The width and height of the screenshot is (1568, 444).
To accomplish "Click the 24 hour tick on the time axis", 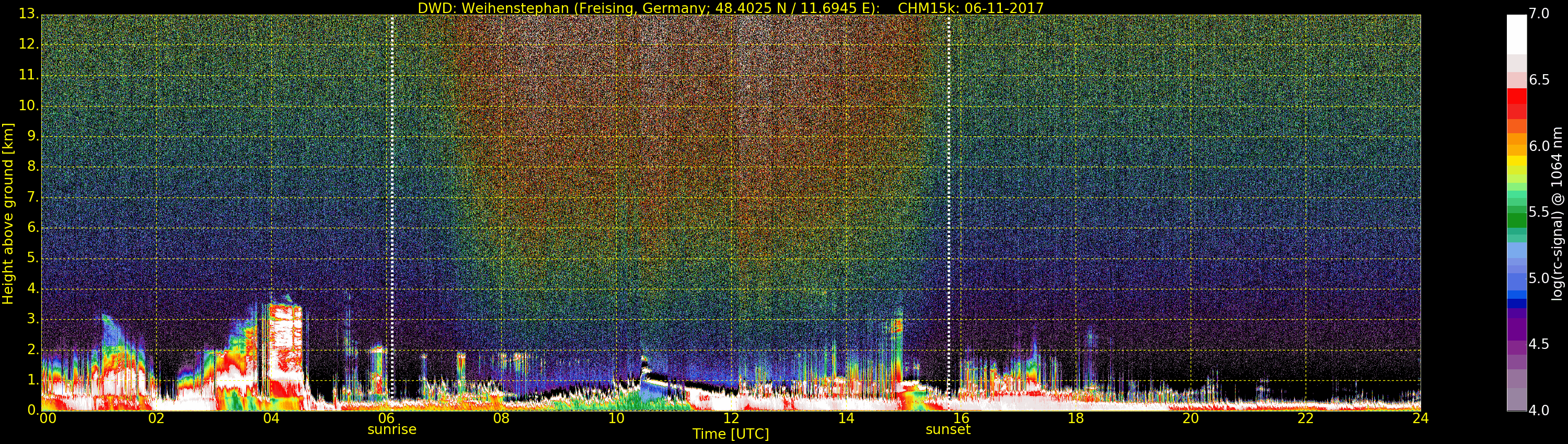I will coord(1420,418).
